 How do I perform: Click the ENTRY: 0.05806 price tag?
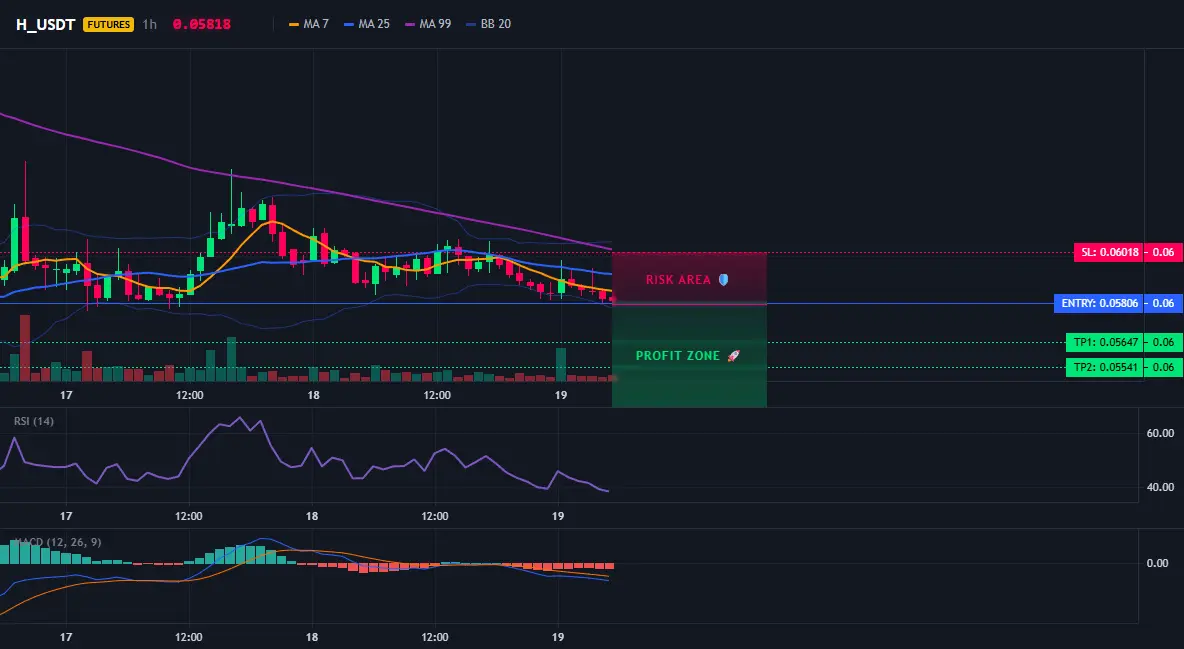coord(1099,304)
